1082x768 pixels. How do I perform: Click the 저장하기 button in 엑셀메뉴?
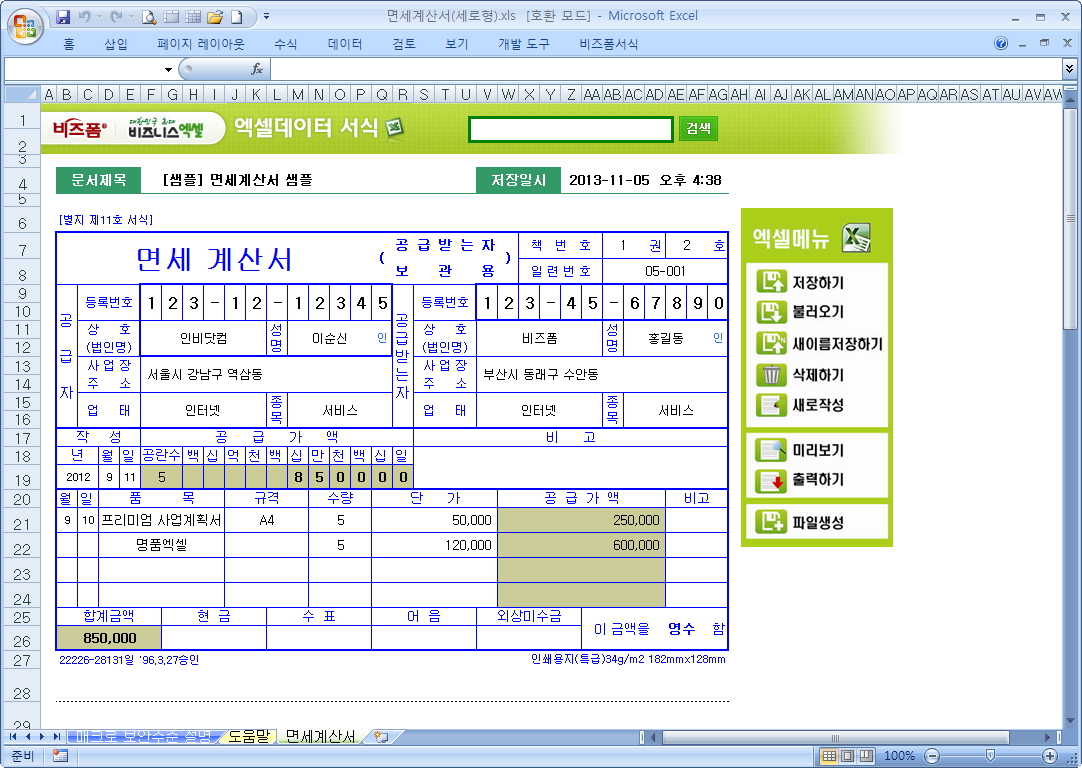click(x=817, y=282)
